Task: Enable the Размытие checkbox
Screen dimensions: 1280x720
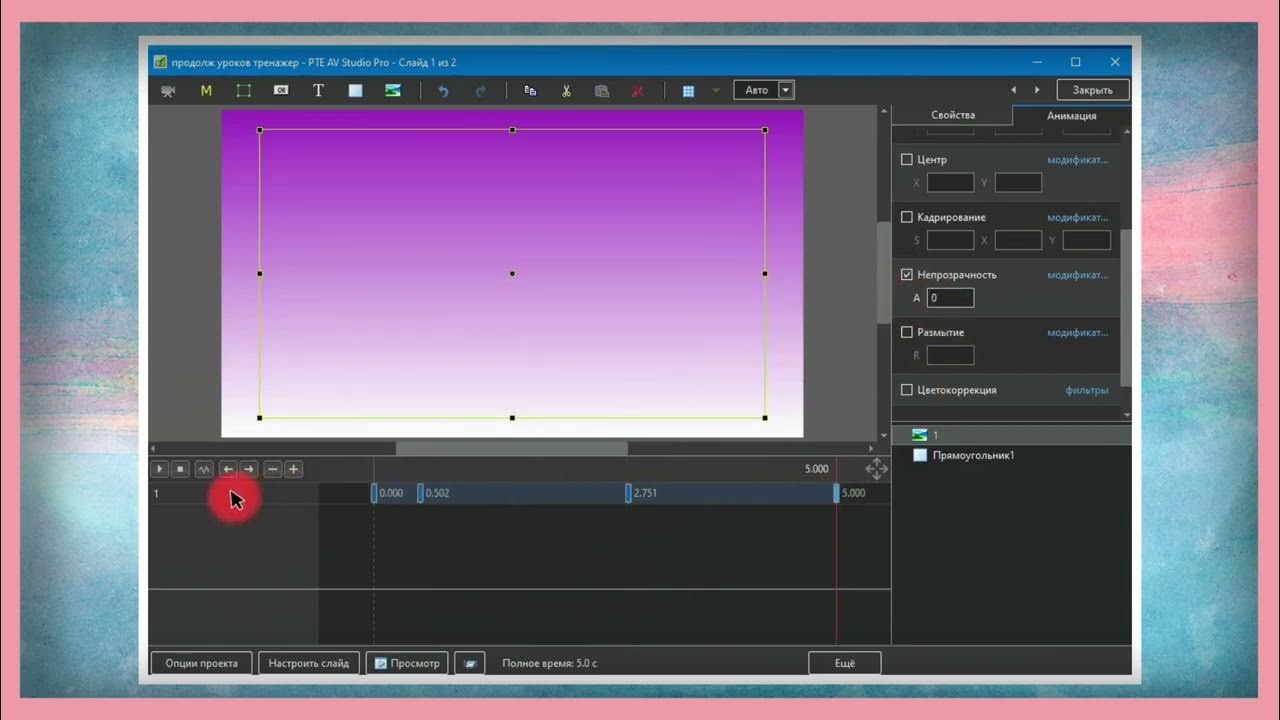Action: coord(907,332)
